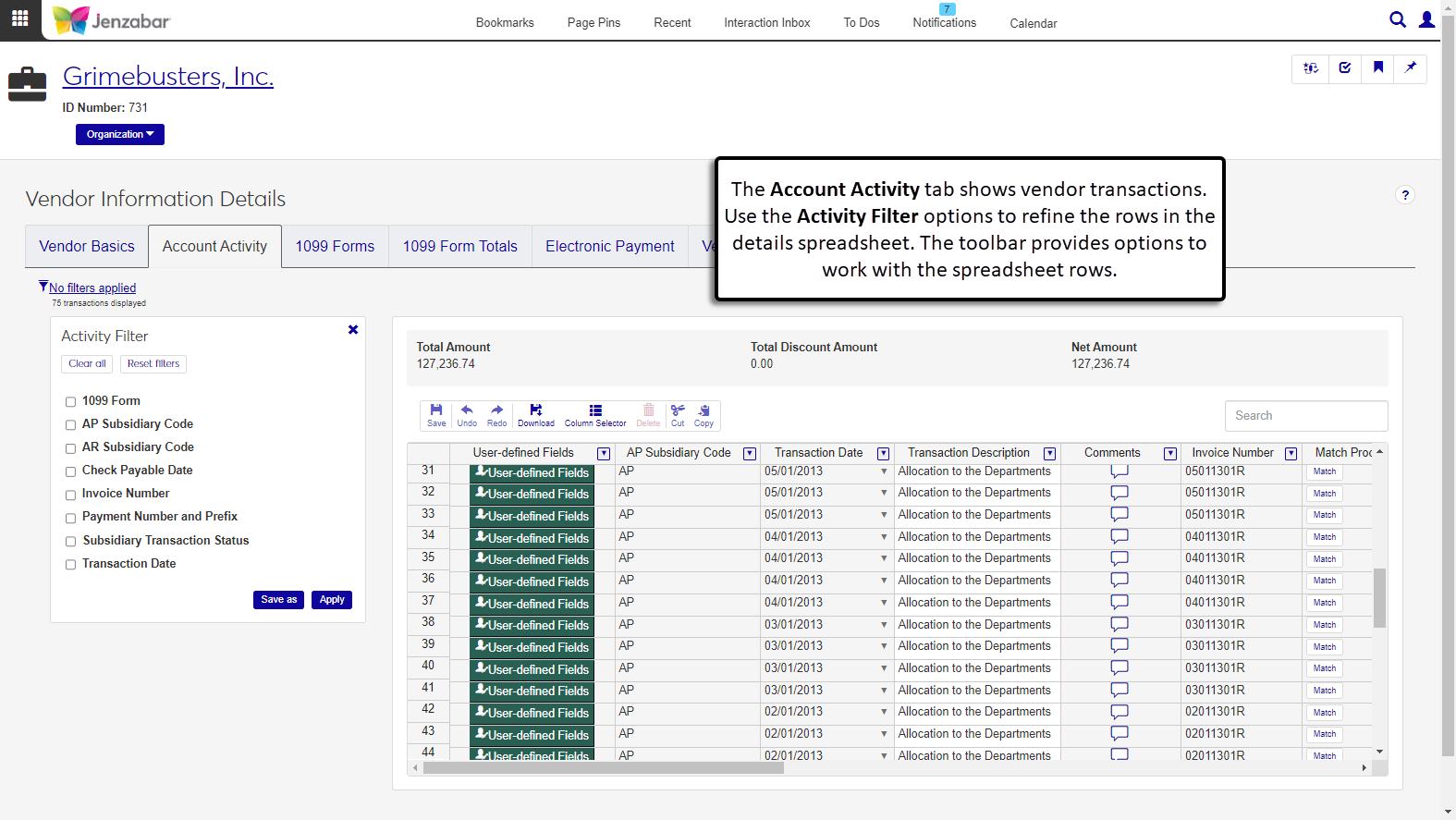Click the magnifier search icon in header
Viewport: 1456px width, 820px height.
point(1398,19)
